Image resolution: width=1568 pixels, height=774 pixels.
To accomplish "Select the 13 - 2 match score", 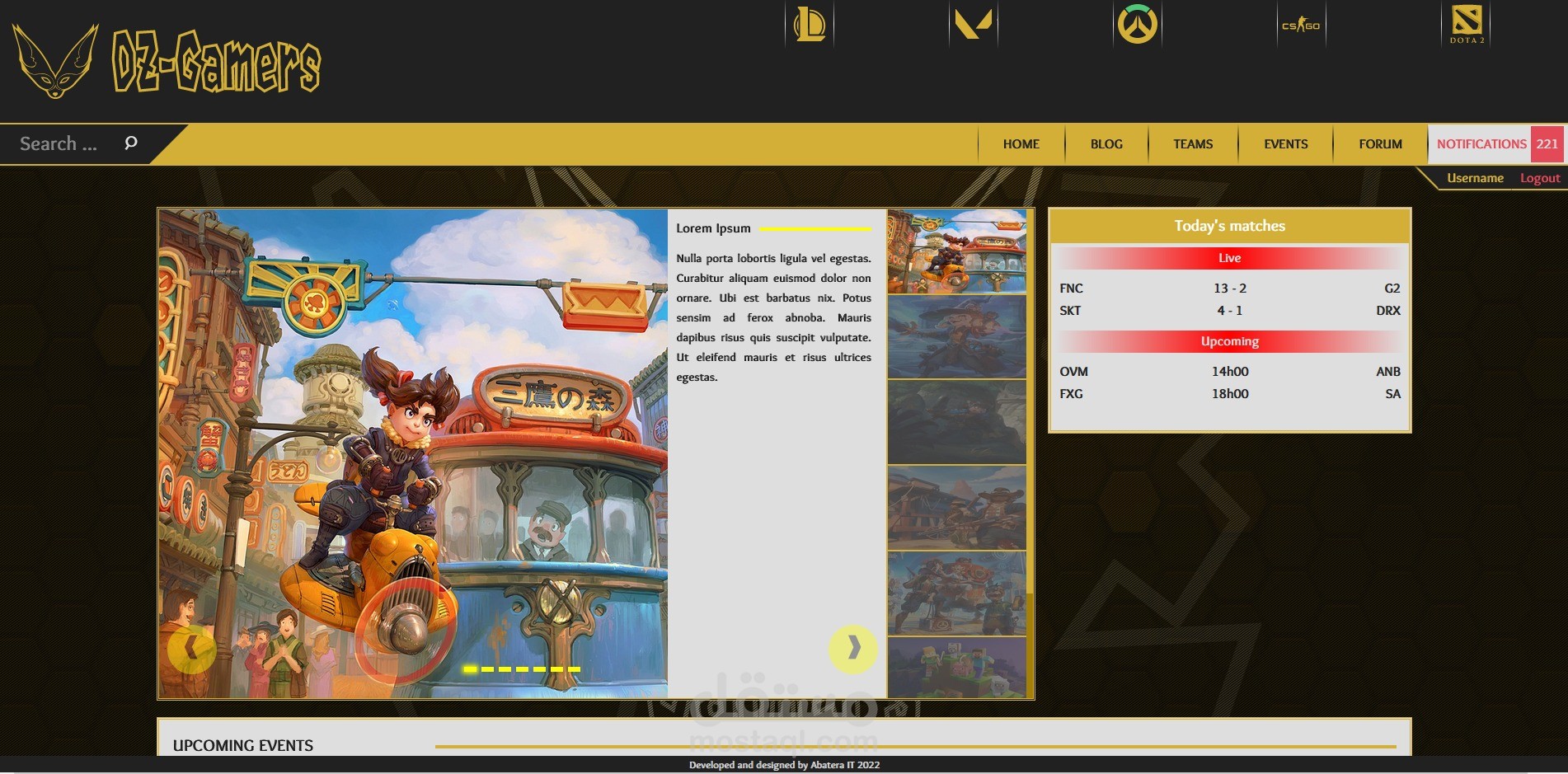I will (1229, 288).
